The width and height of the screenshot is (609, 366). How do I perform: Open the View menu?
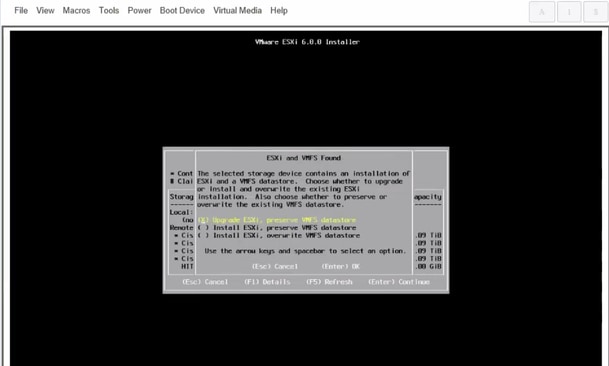45,10
